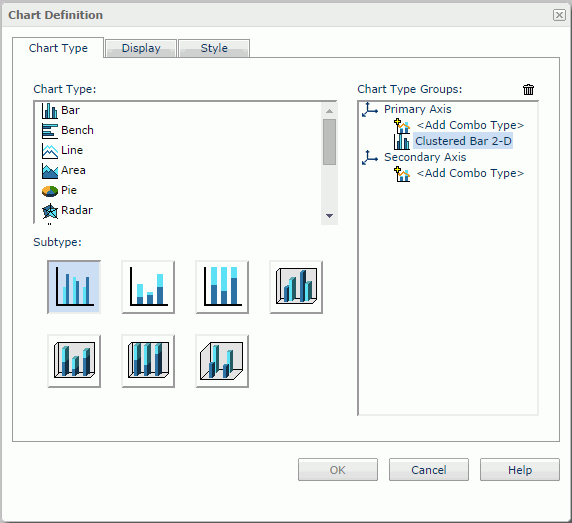Select Secondary Axis tree node

pos(425,157)
